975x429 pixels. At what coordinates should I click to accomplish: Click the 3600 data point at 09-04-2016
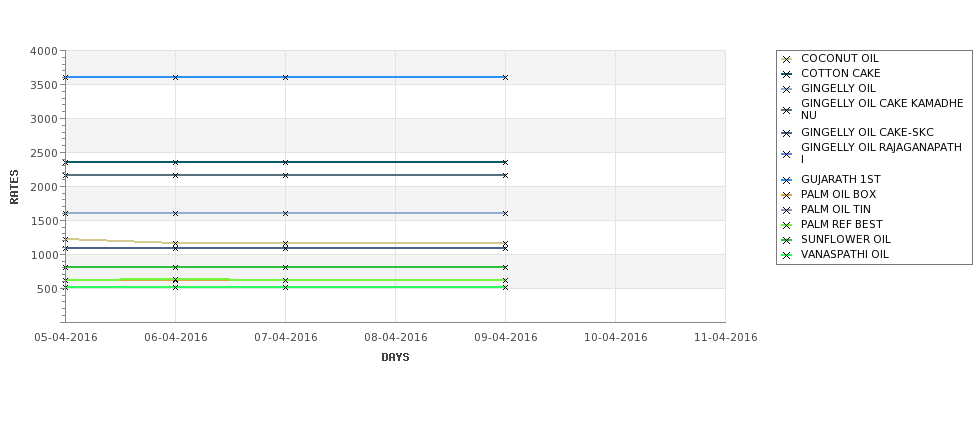(x=506, y=78)
